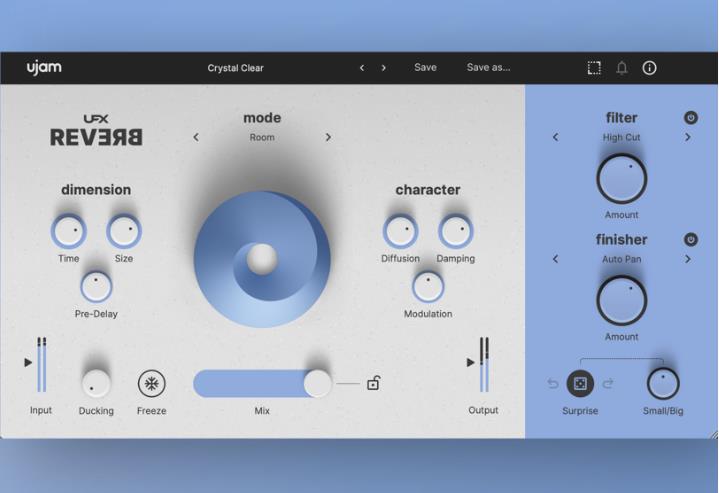Open the Crystal Clear preset name
Image resolution: width=719 pixels, height=493 pixels.
click(x=235, y=68)
